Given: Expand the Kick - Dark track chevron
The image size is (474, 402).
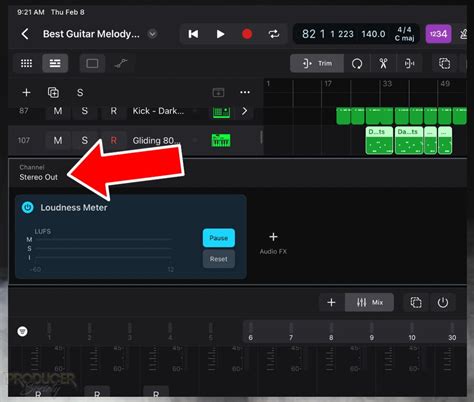Looking at the screenshot, I should [x=244, y=111].
